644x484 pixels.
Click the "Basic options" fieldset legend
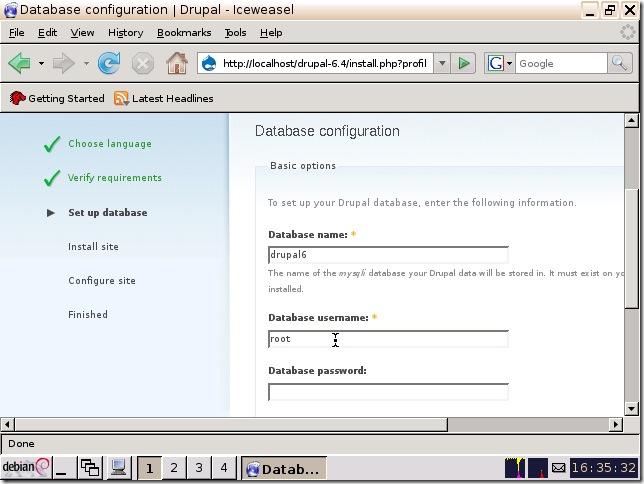(x=303, y=166)
